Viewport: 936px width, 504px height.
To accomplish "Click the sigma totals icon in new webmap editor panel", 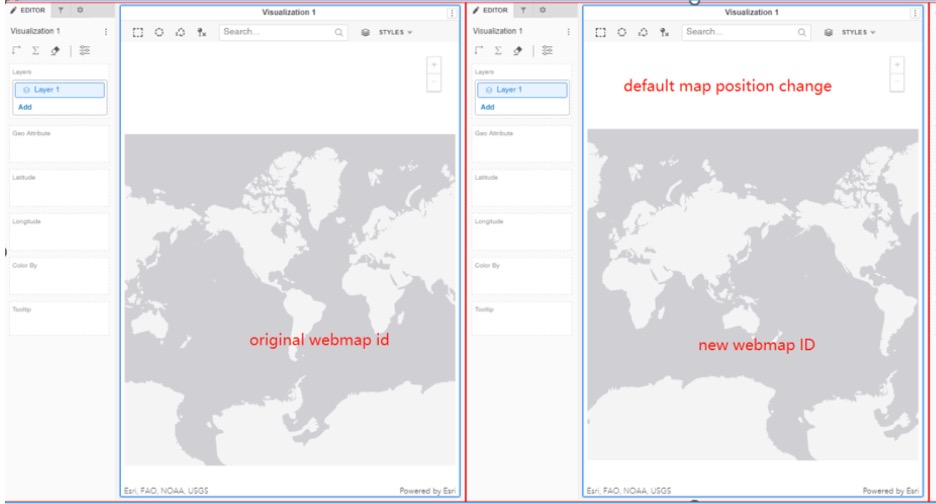I will click(x=497, y=51).
